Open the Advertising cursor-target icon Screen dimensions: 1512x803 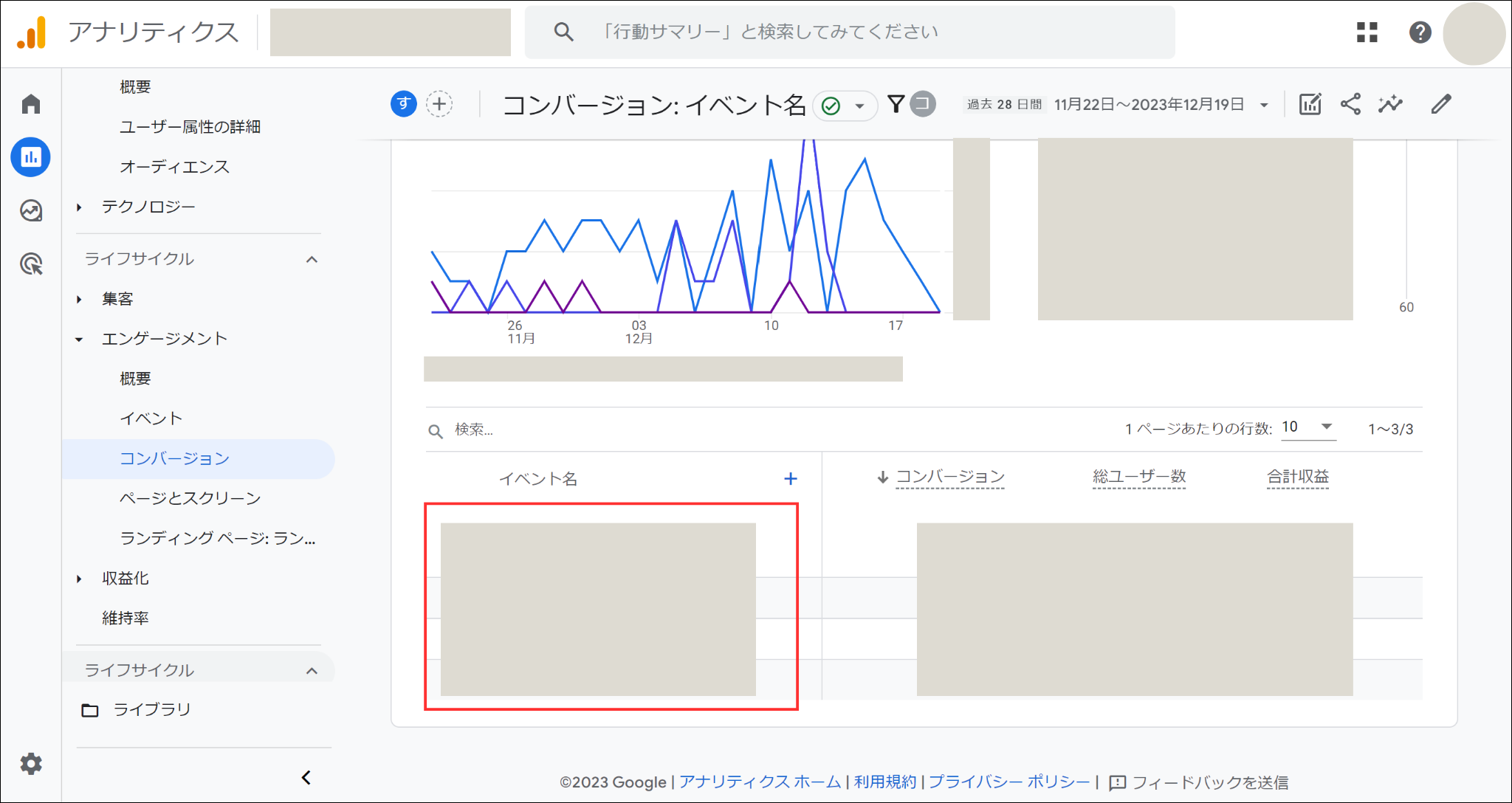(31, 263)
